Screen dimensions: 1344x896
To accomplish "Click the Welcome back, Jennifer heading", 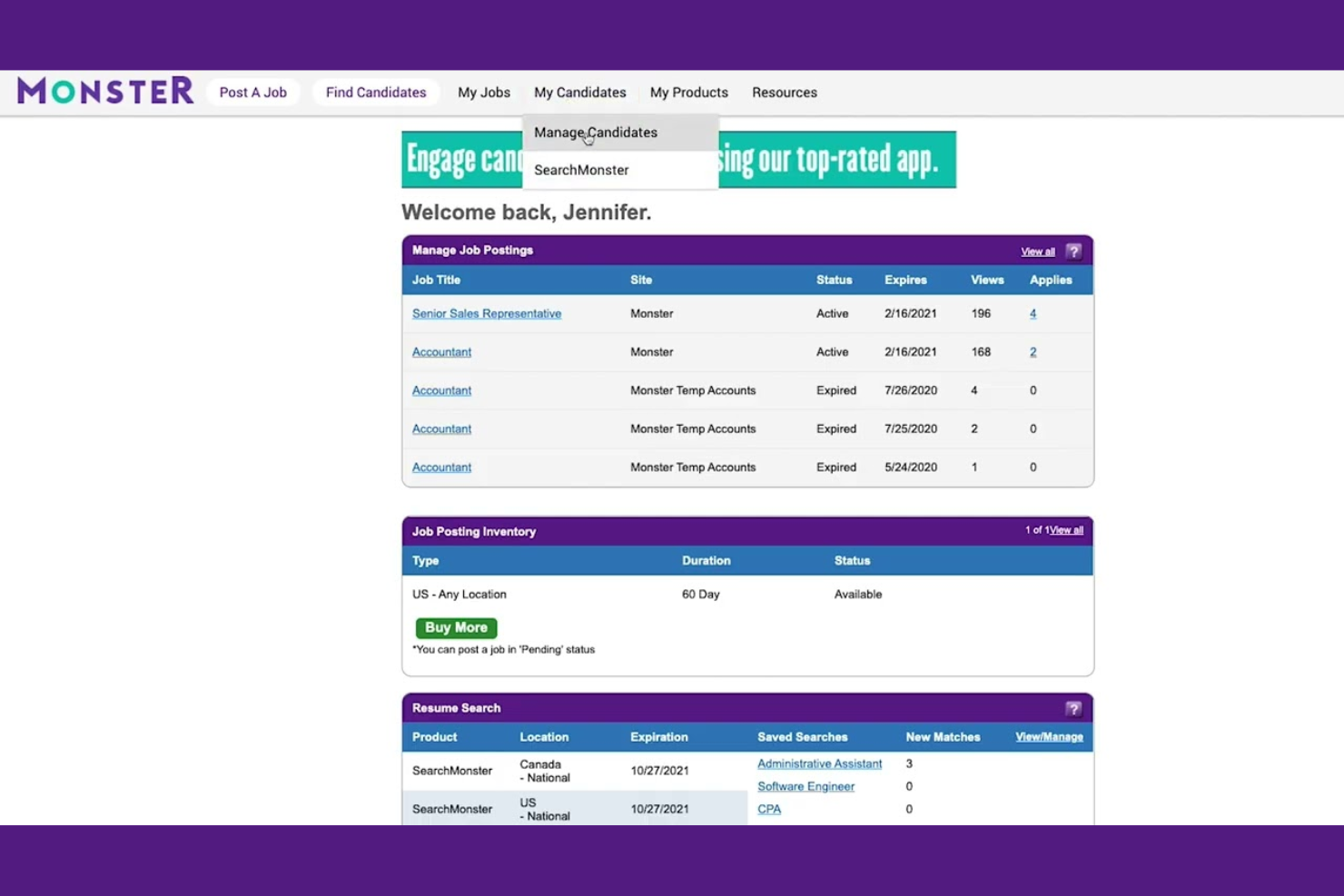I will 527,212.
